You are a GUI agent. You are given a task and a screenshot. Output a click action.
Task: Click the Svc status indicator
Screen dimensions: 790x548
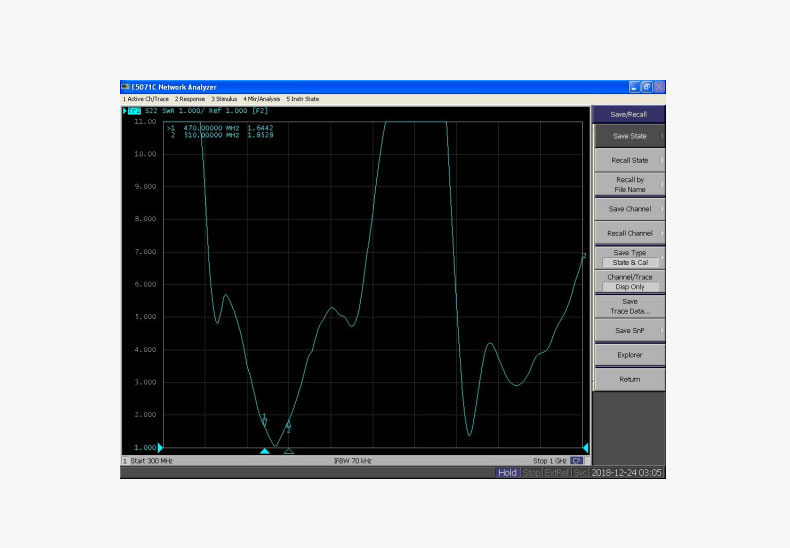(580, 472)
